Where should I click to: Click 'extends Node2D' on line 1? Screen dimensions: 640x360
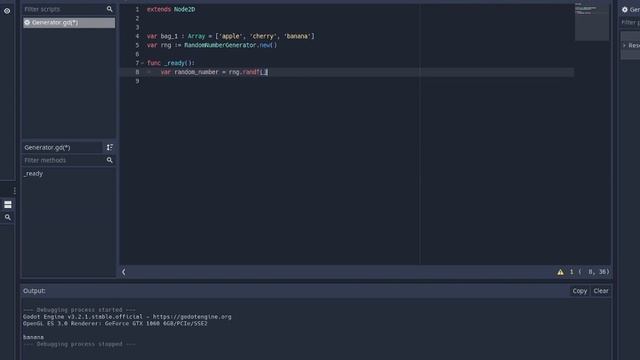tap(171, 9)
